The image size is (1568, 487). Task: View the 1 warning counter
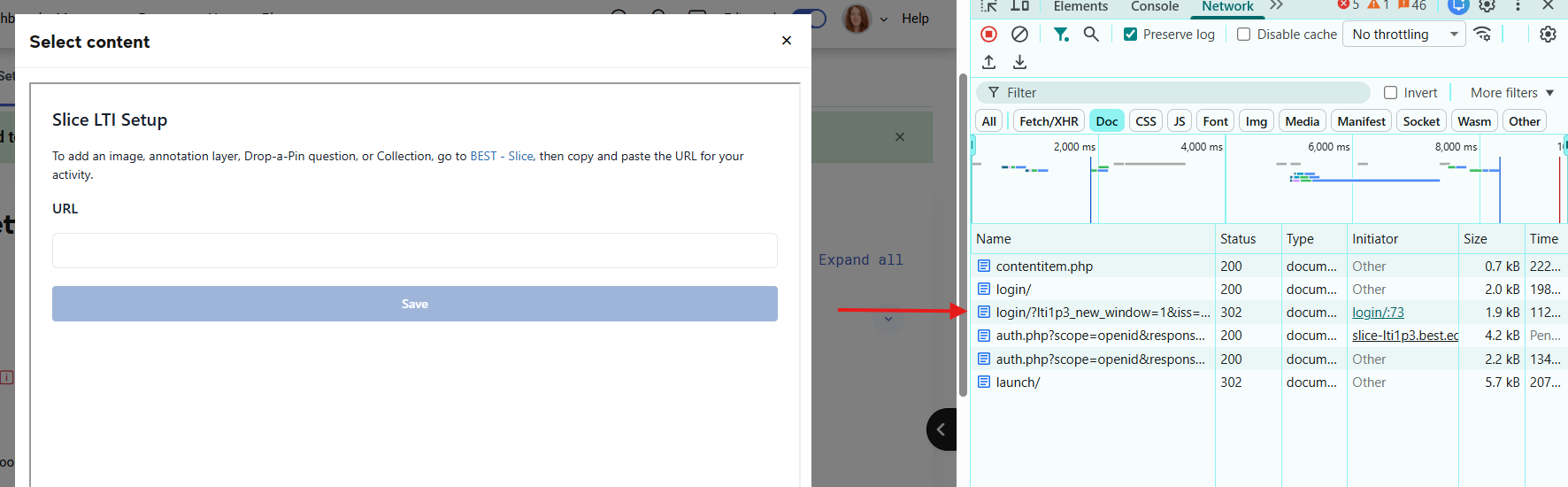pos(1378,6)
